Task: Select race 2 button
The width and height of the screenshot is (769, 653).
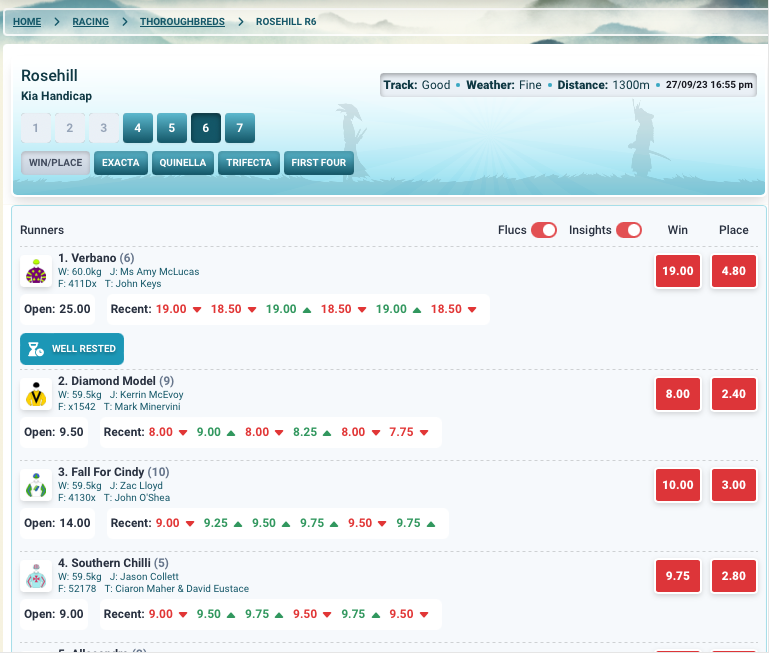Action: (x=70, y=128)
